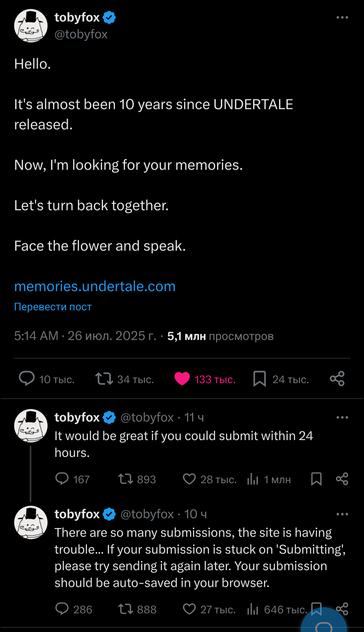
Task: Open the @tobyfox handle in the 11 ч reply
Action: [147, 418]
